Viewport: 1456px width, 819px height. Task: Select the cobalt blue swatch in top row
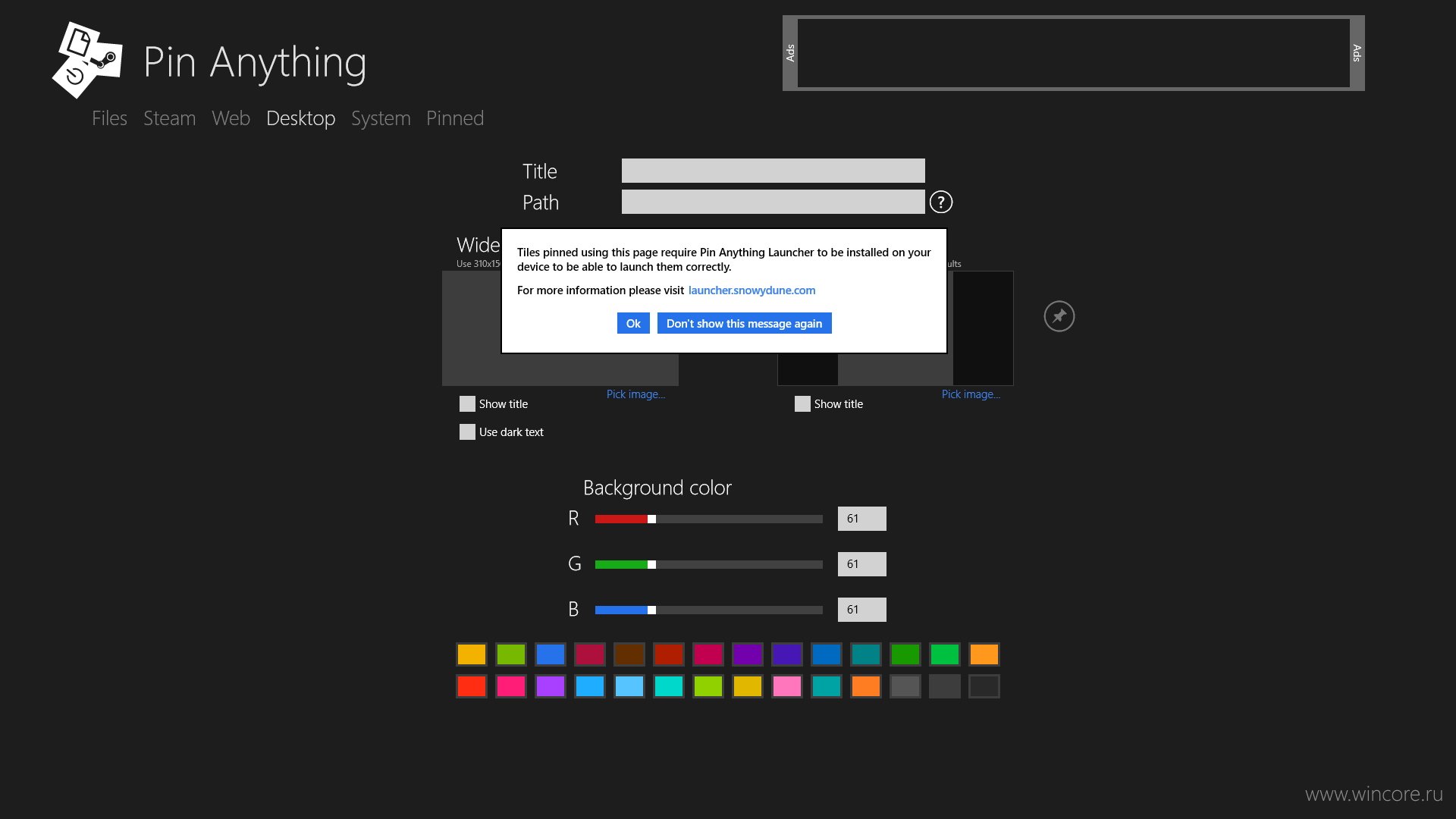point(827,654)
